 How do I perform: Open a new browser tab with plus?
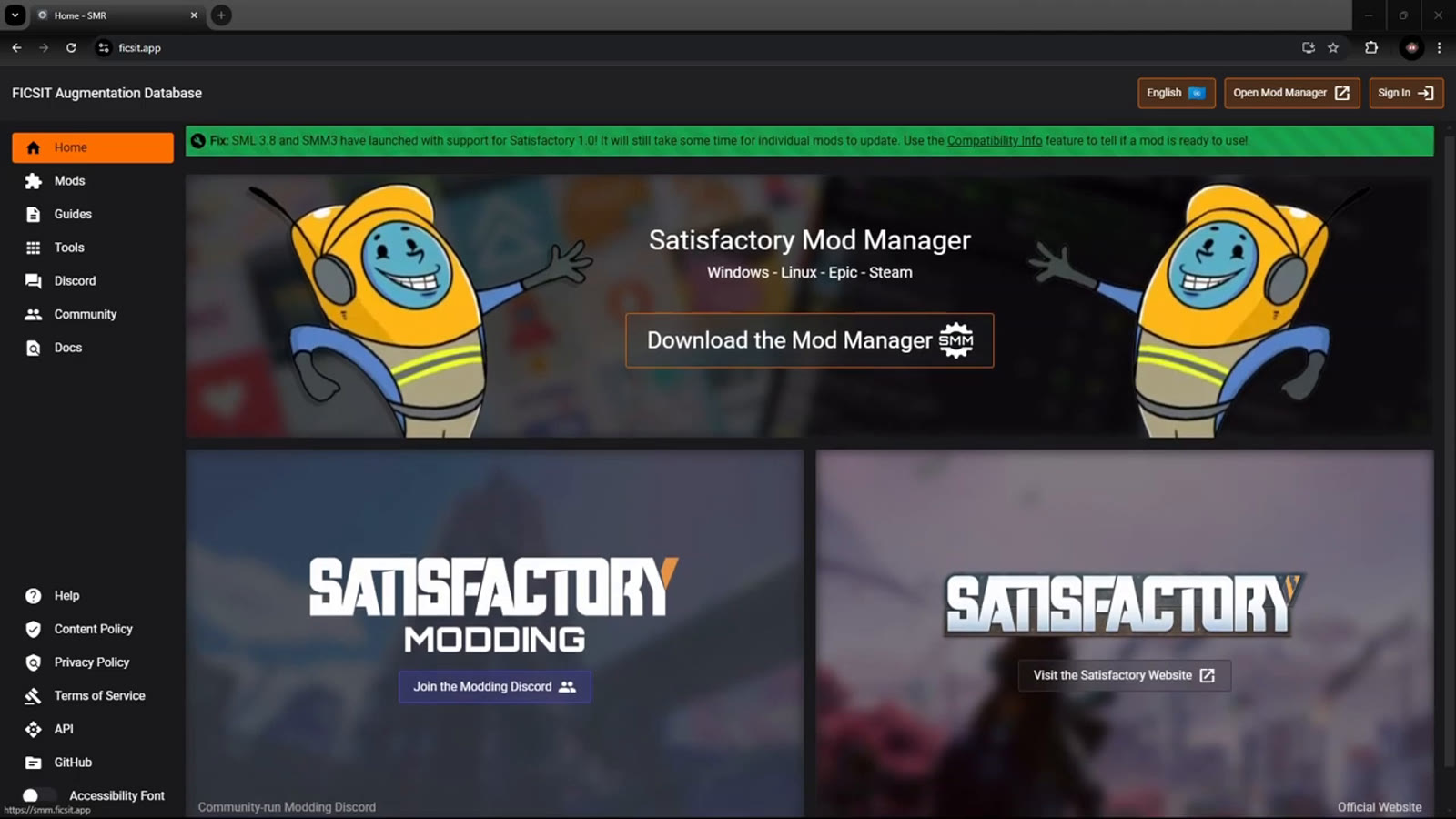tap(221, 15)
